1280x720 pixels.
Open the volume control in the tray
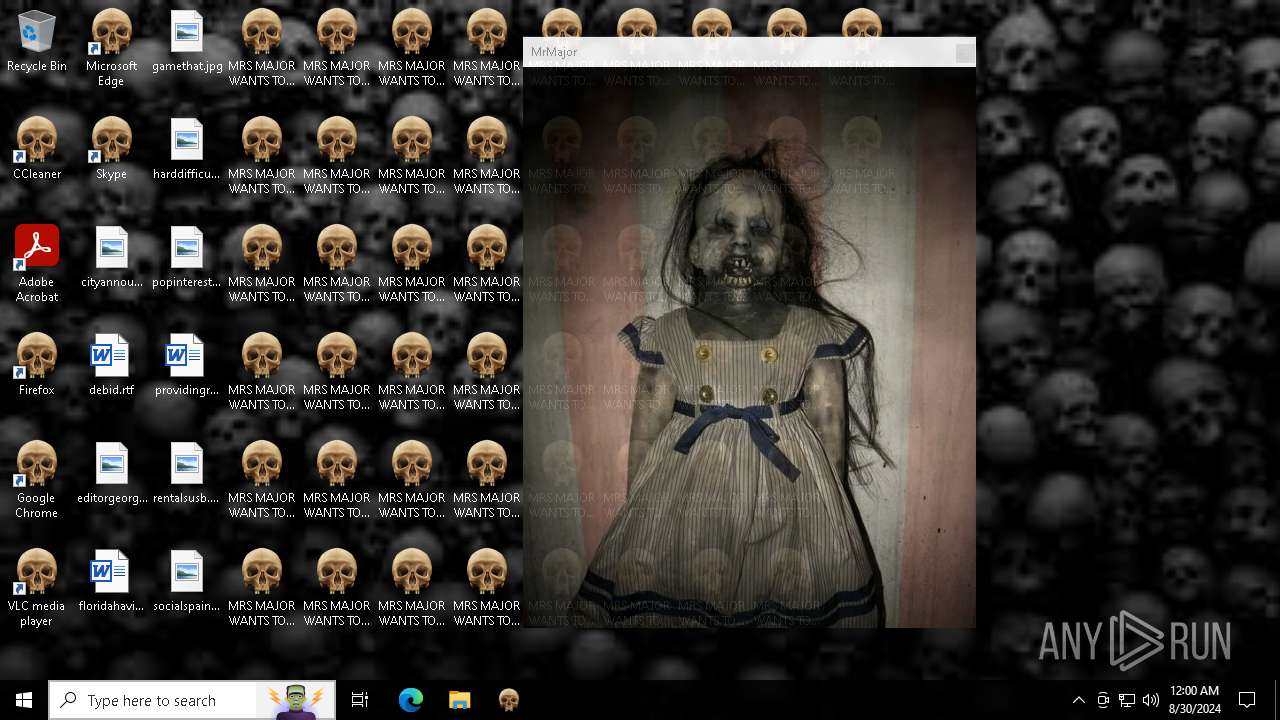tap(1151, 700)
